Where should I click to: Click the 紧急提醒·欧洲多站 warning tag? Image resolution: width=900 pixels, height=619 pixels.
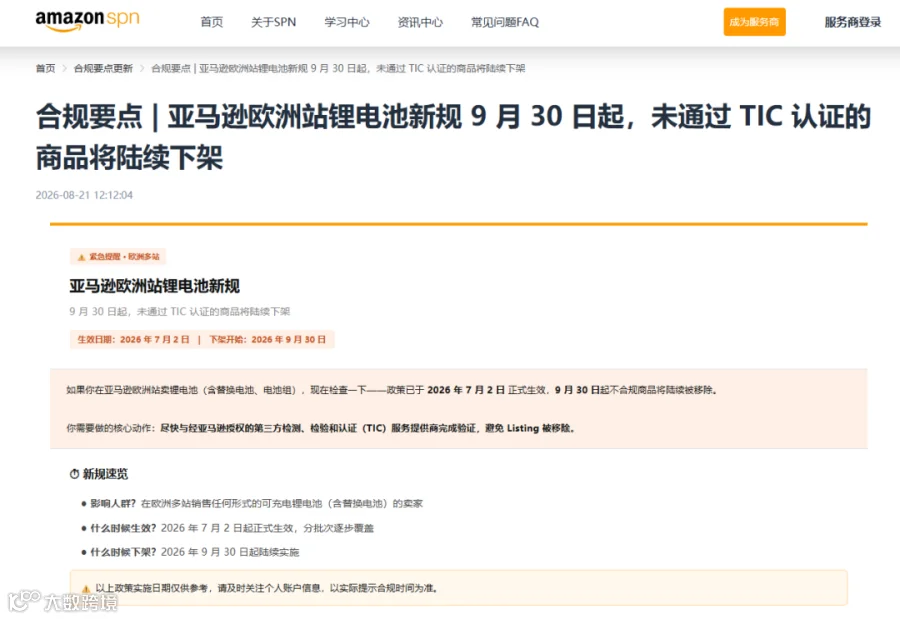[118, 257]
